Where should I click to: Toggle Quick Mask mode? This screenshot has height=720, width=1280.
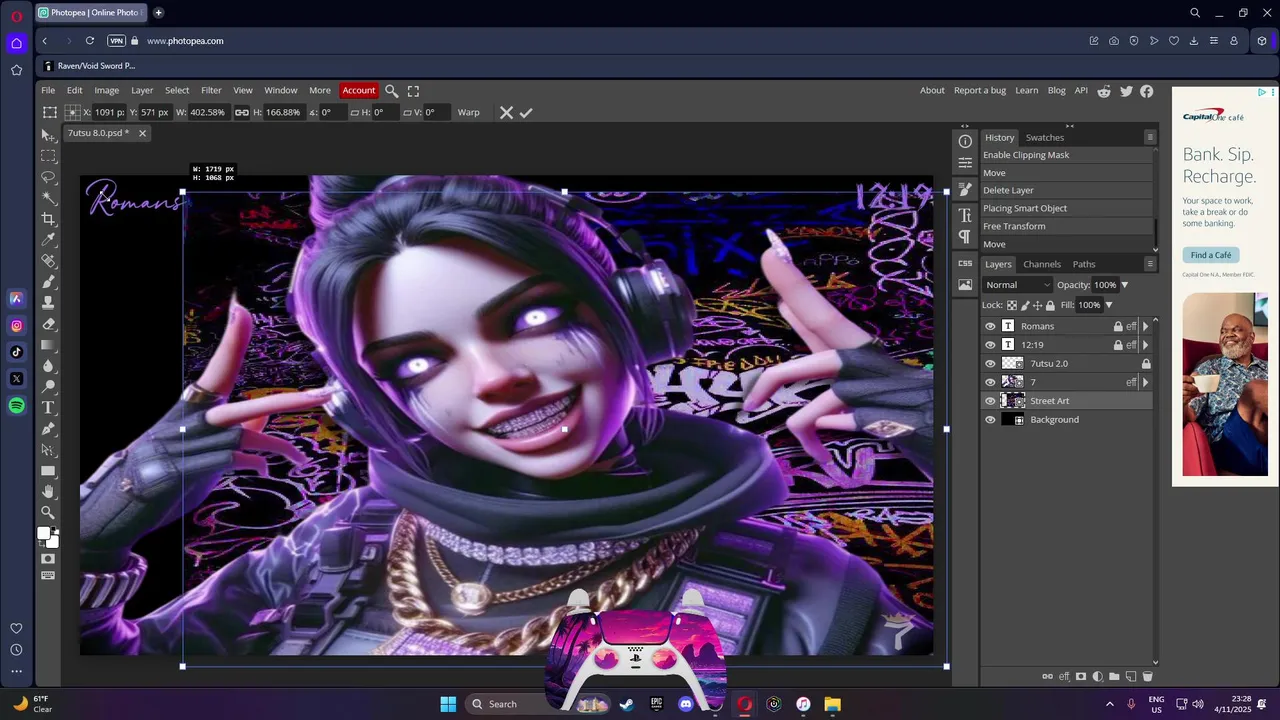[x=48, y=559]
